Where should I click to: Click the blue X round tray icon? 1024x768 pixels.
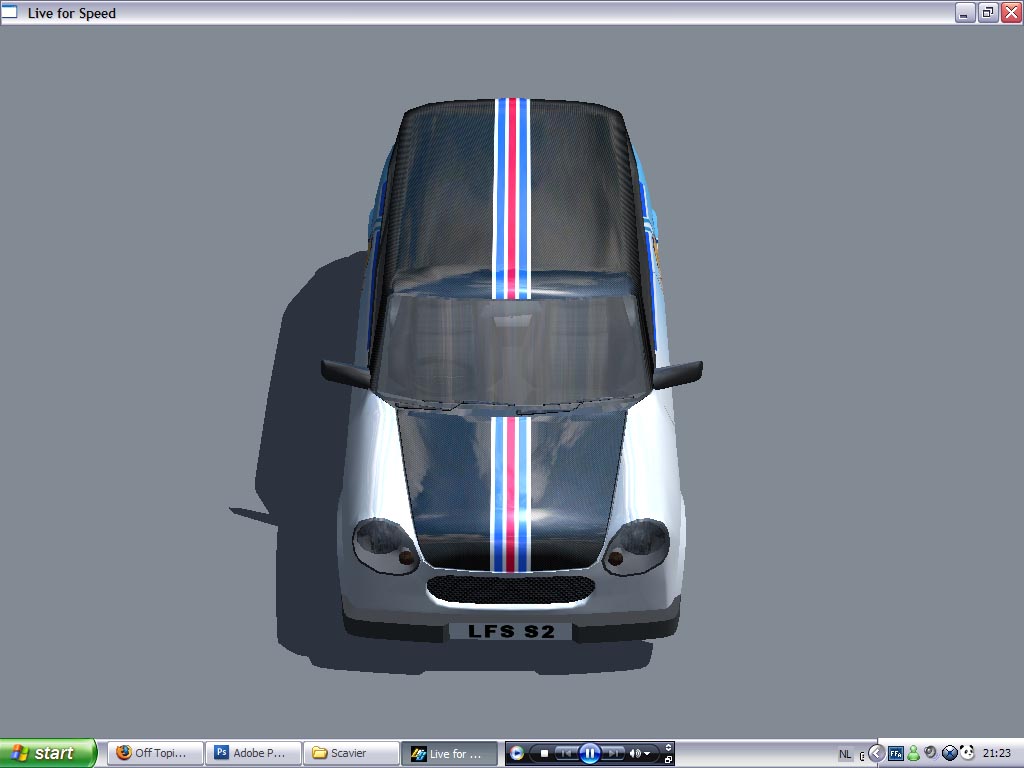tap(950, 754)
